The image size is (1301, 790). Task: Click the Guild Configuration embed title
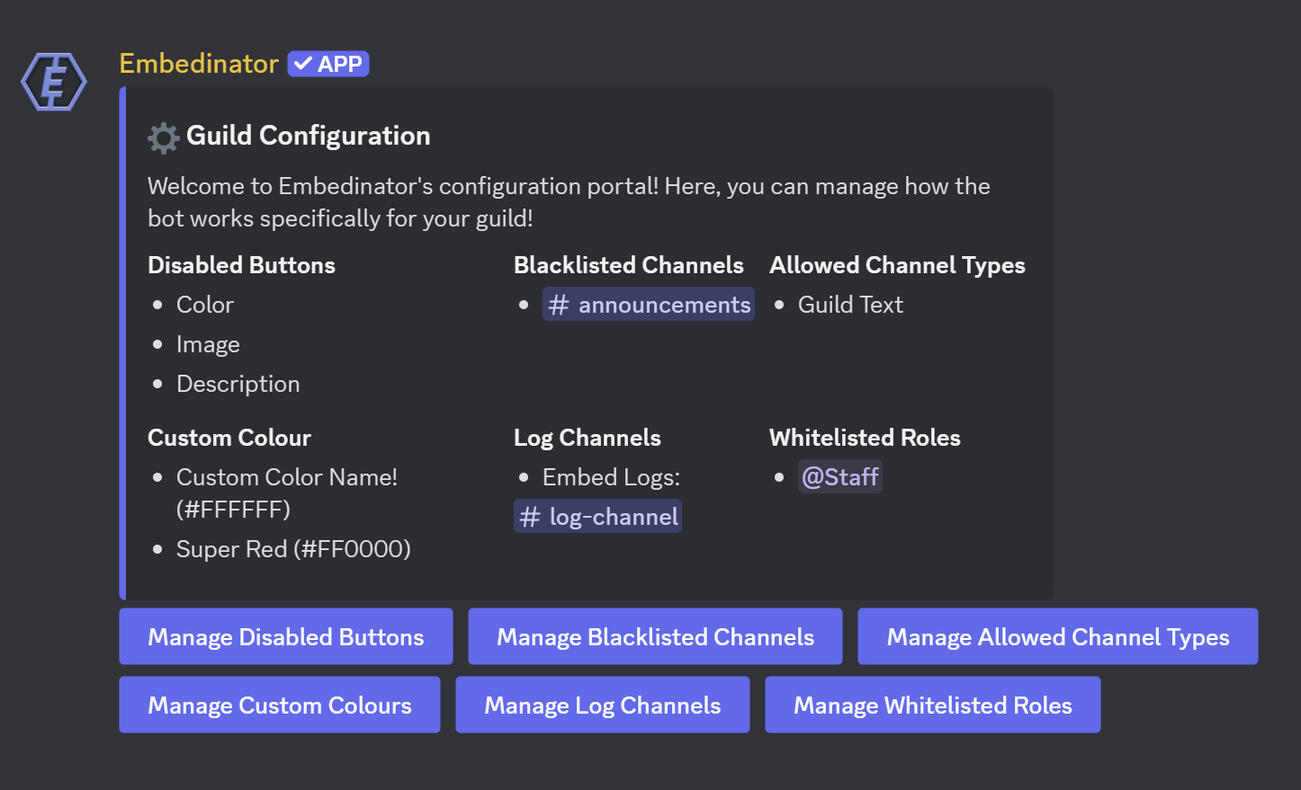pos(308,136)
